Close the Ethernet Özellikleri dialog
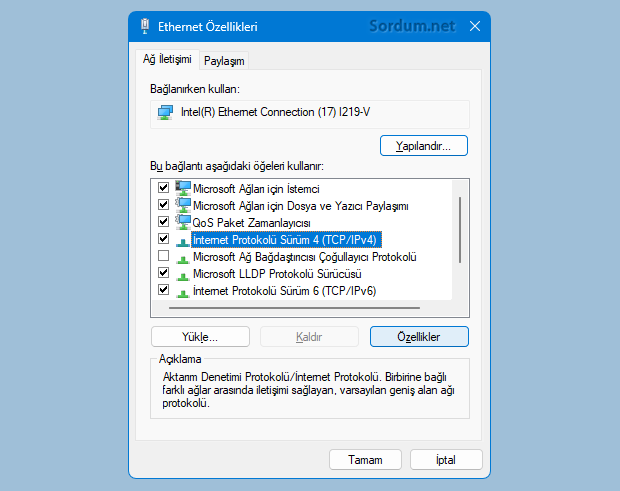This screenshot has width=620, height=491. coord(475,26)
